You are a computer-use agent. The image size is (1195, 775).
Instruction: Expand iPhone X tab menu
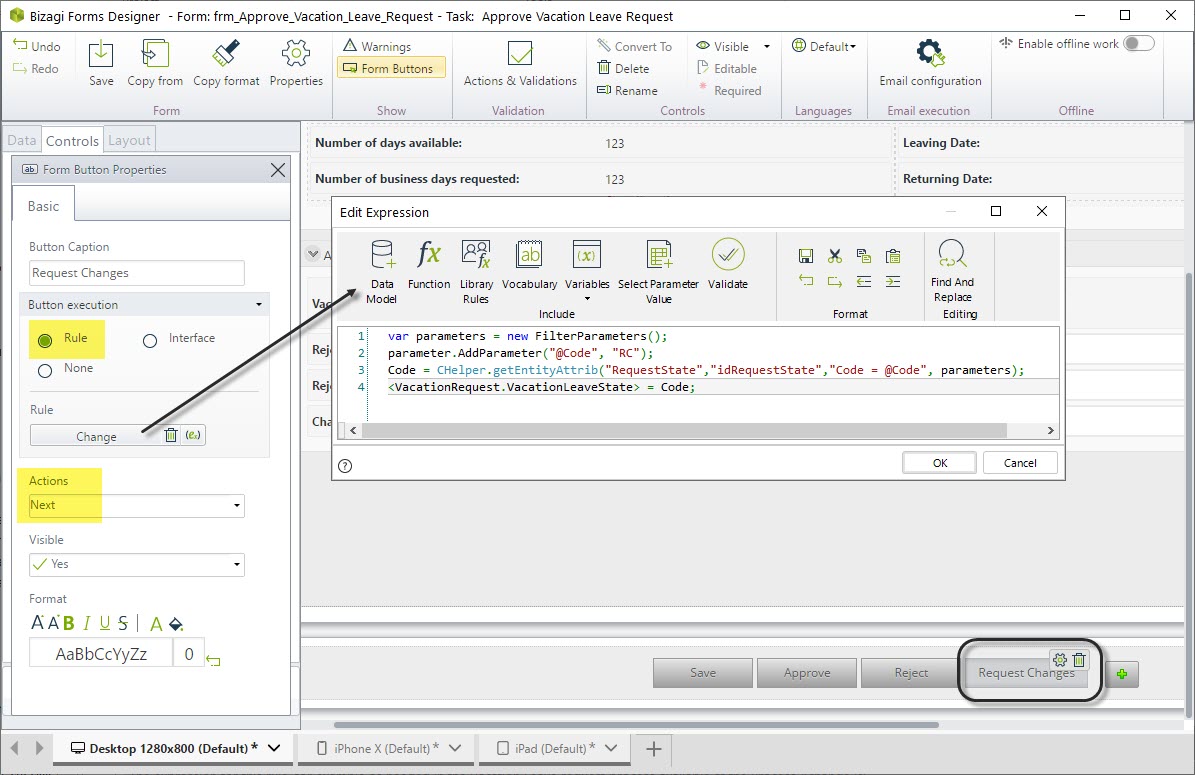click(x=455, y=748)
